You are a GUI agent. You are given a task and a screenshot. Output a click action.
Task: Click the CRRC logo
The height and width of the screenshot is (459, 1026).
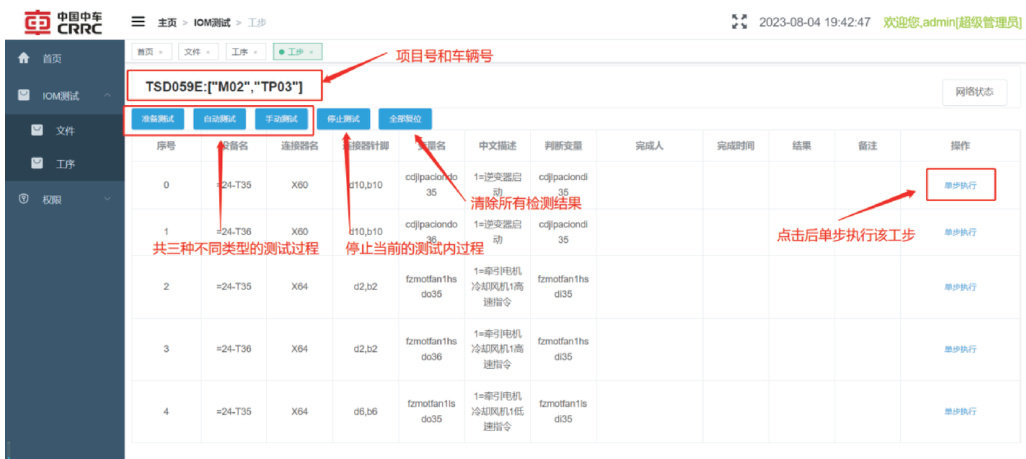[x=62, y=21]
